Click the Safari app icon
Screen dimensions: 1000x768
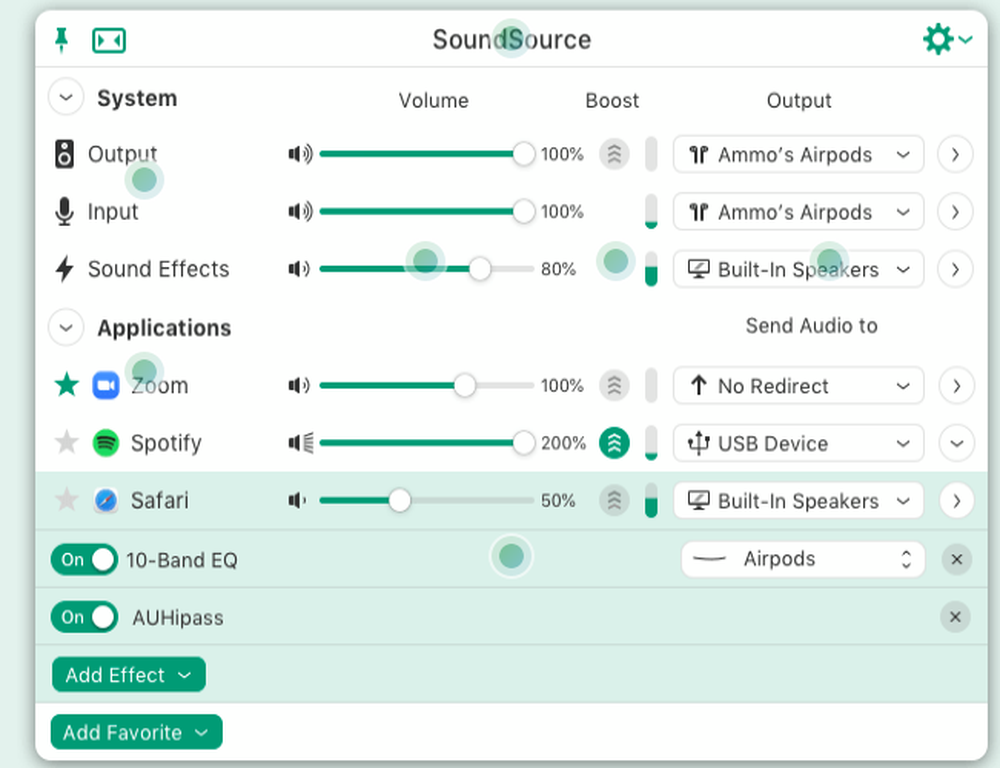(106, 500)
